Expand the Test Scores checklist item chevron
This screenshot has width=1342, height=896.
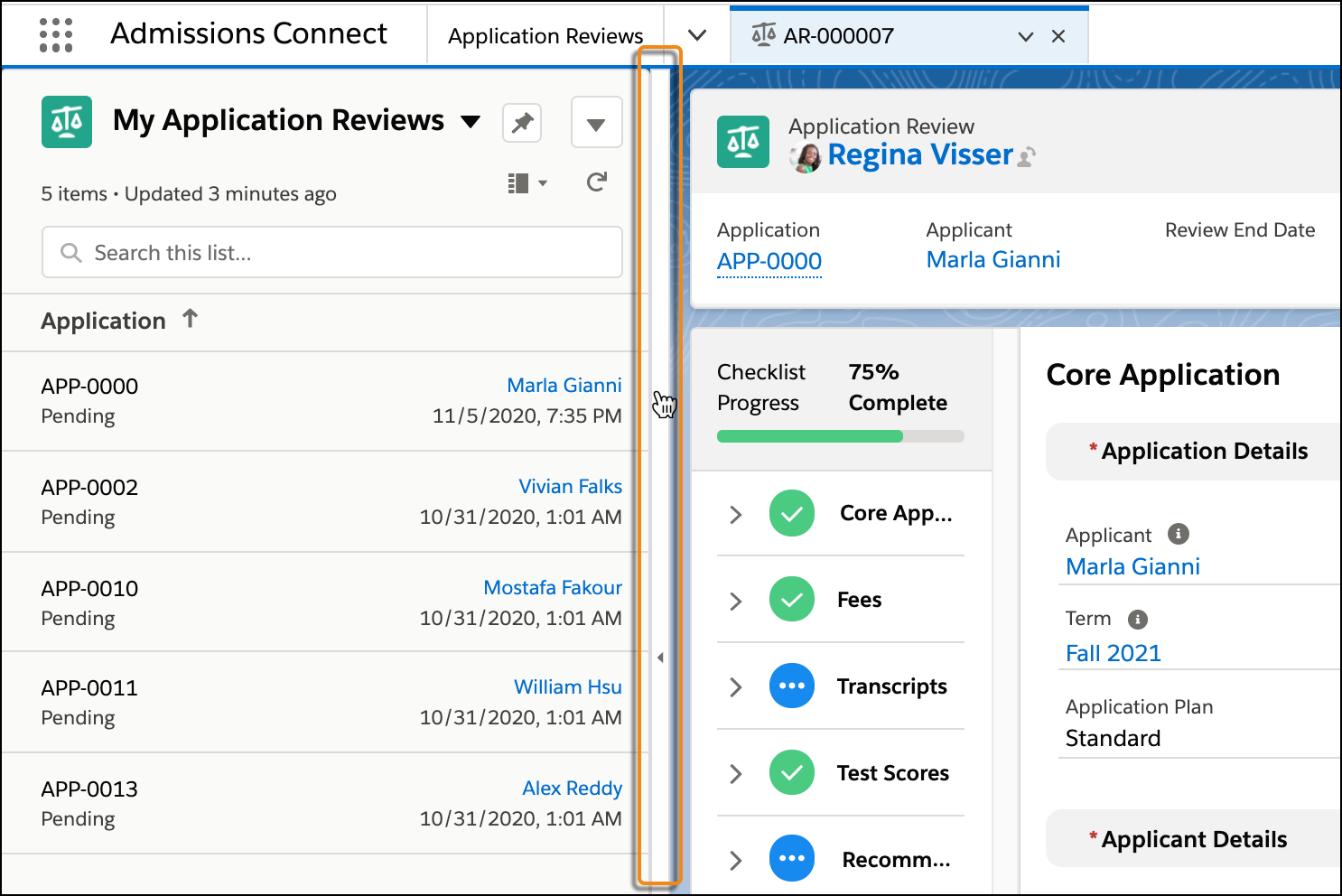[x=736, y=774]
